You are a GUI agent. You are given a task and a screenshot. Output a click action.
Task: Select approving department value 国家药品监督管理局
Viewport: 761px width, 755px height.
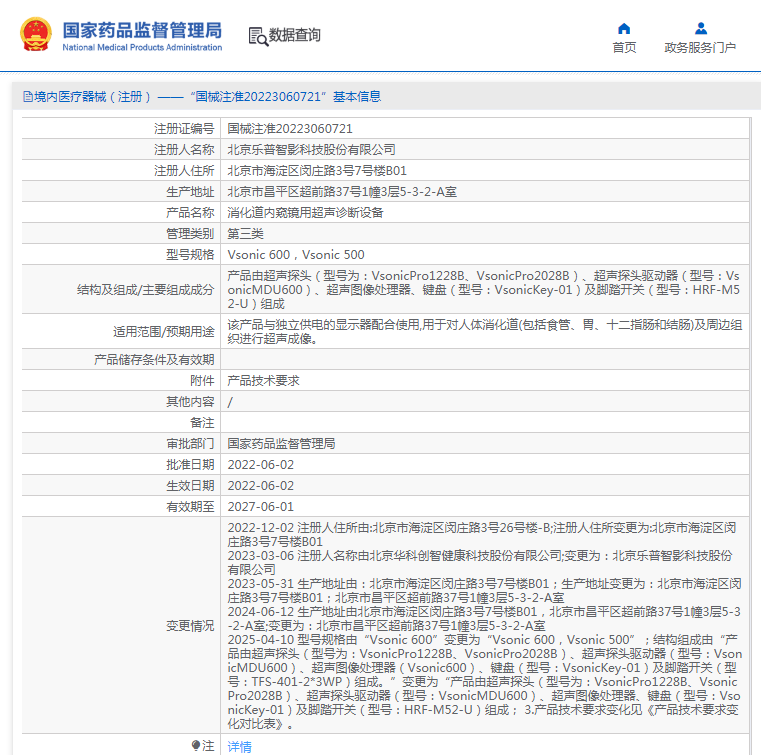click(281, 443)
